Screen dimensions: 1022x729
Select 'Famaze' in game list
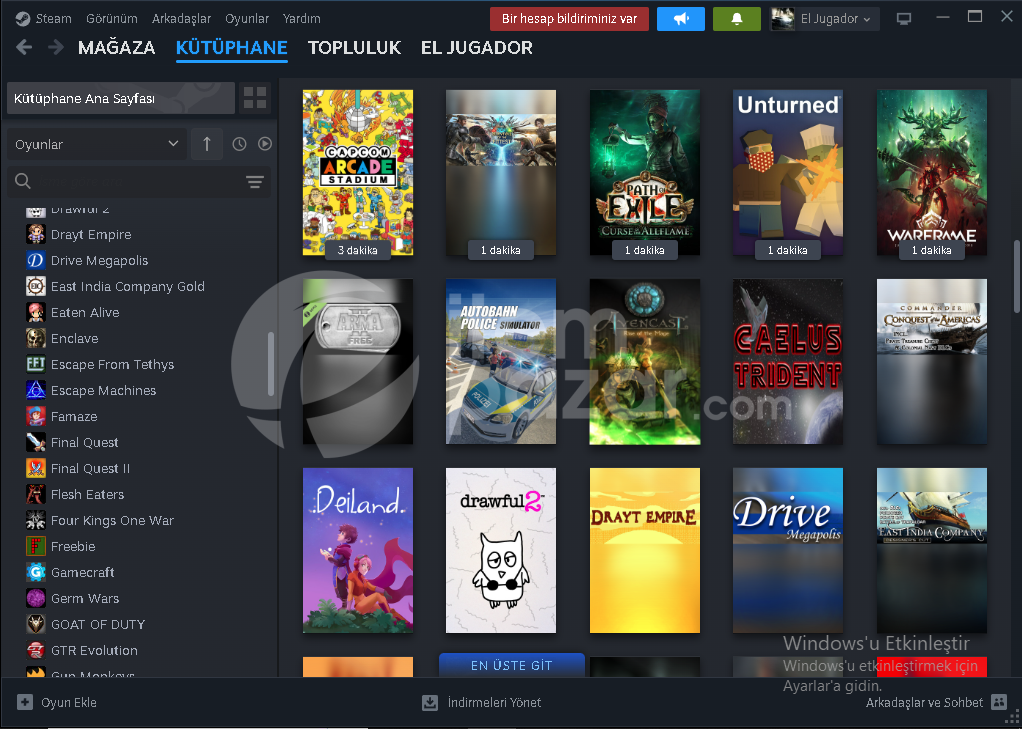(x=74, y=417)
